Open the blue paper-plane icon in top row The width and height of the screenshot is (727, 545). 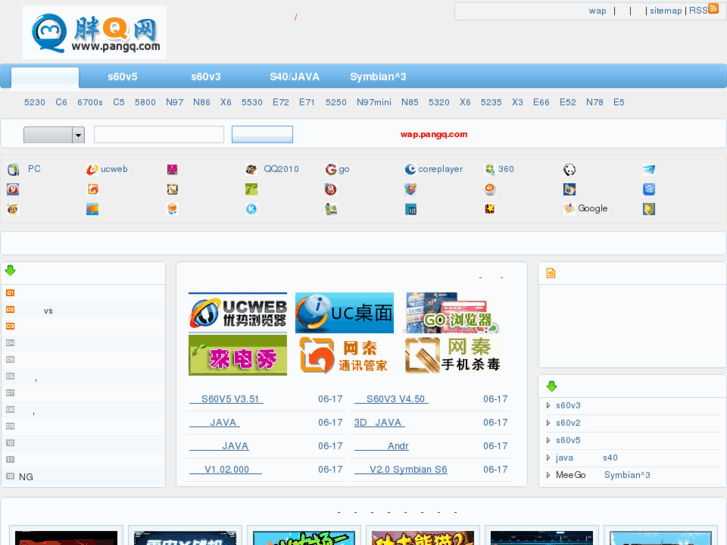[x=649, y=170]
